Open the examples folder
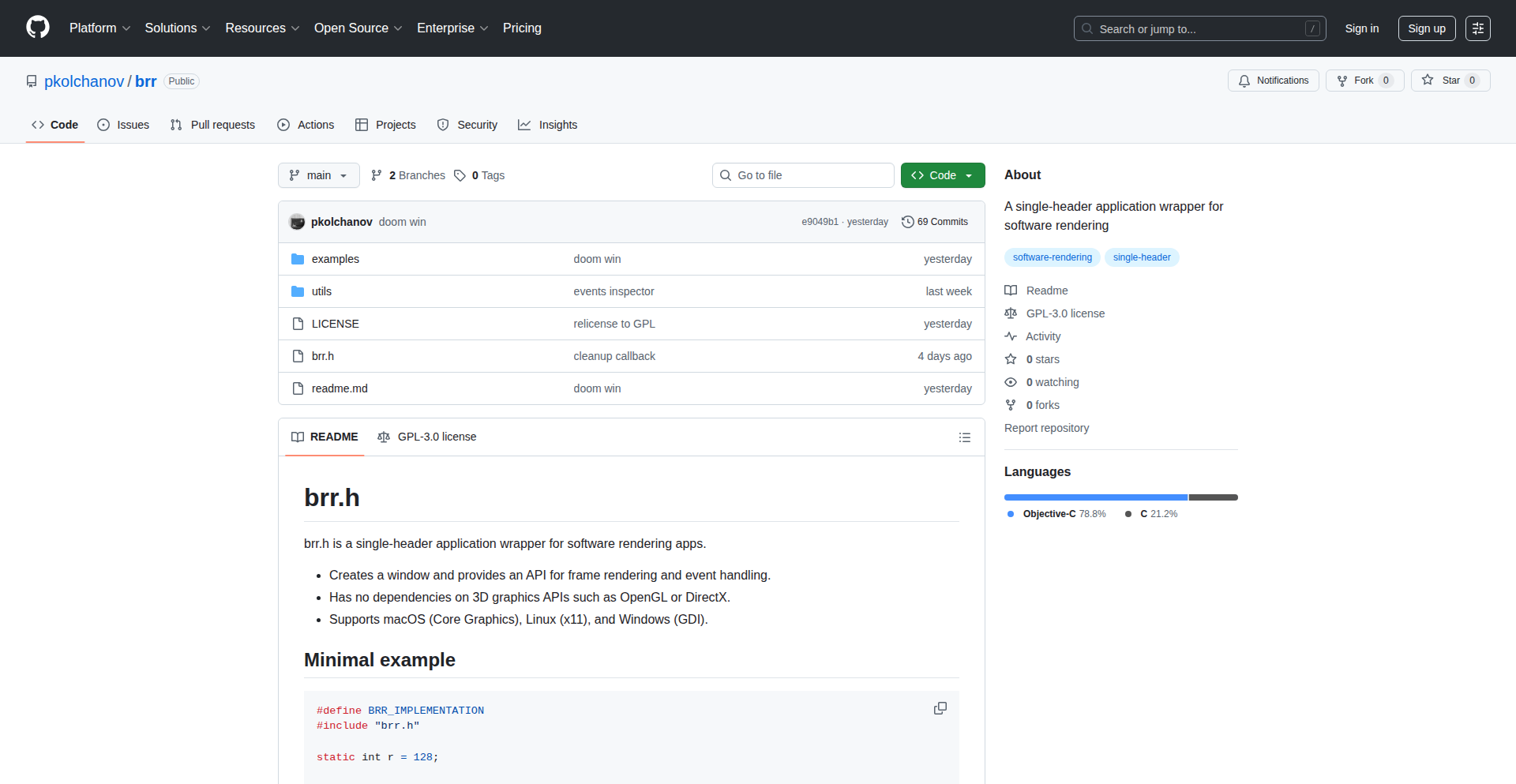This screenshot has width=1516, height=784. (335, 259)
